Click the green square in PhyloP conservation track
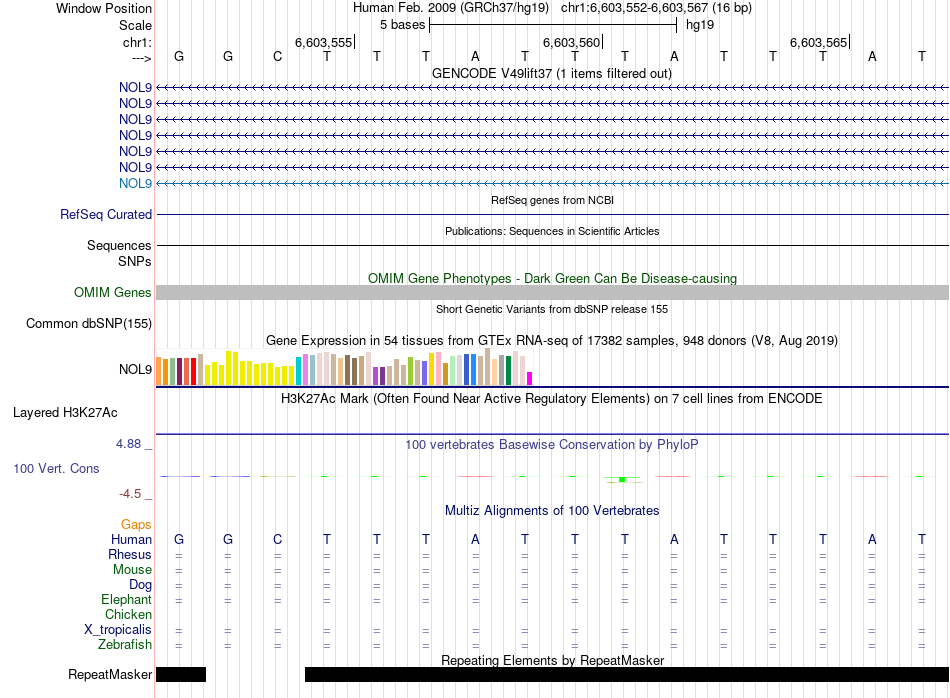Viewport: 950px width, 698px height. click(x=622, y=480)
